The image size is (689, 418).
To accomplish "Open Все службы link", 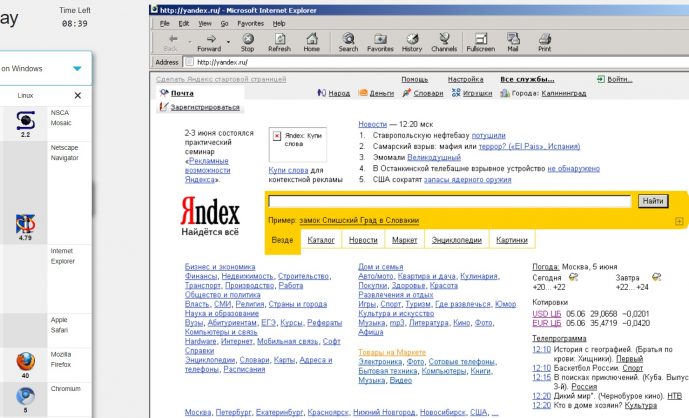I will [x=527, y=79].
